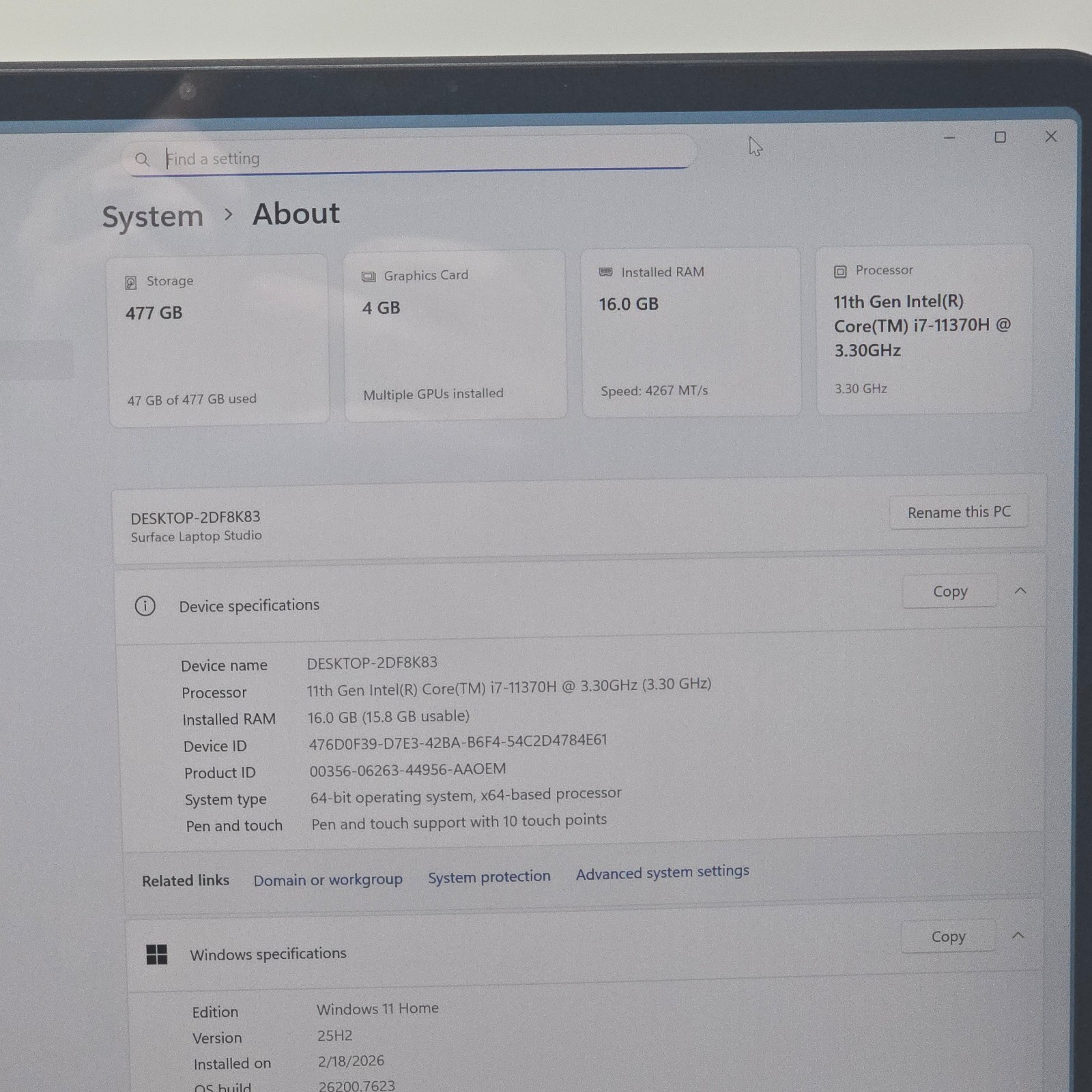Click the Graphics Card icon

(x=369, y=276)
